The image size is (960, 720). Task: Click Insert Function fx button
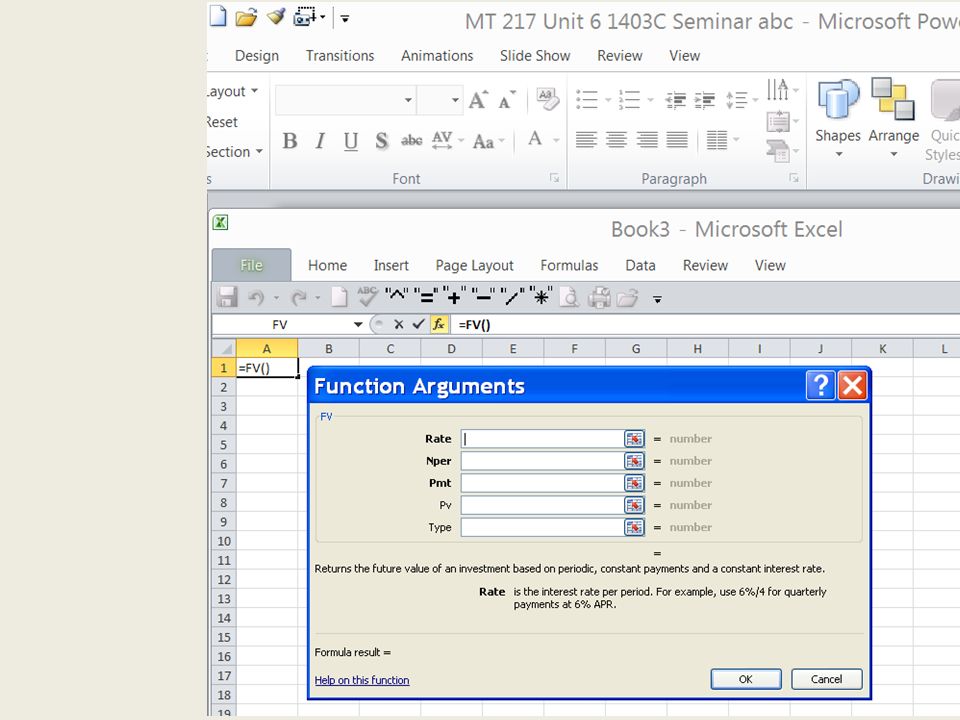439,324
